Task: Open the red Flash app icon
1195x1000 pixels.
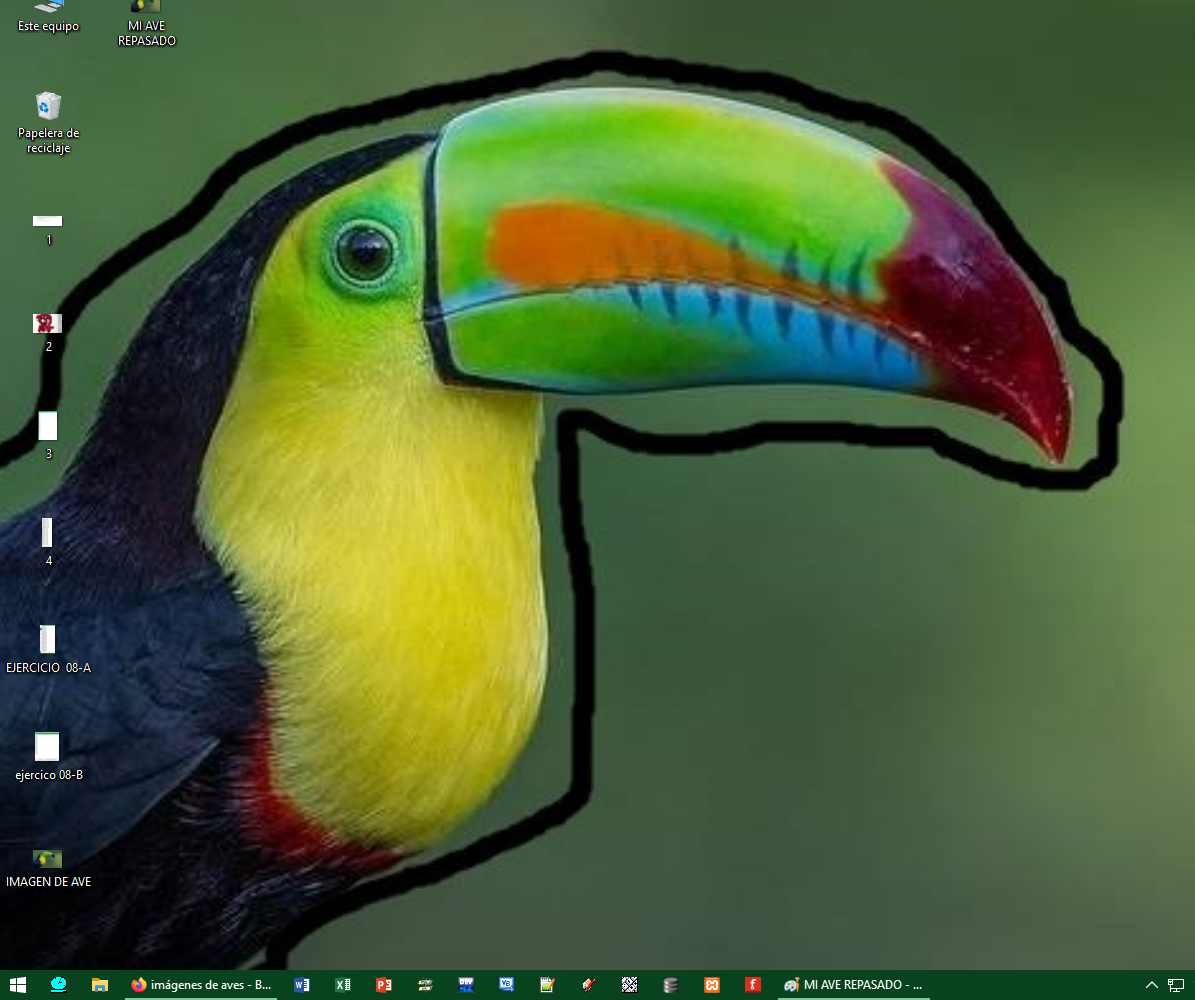Action: coord(752,985)
